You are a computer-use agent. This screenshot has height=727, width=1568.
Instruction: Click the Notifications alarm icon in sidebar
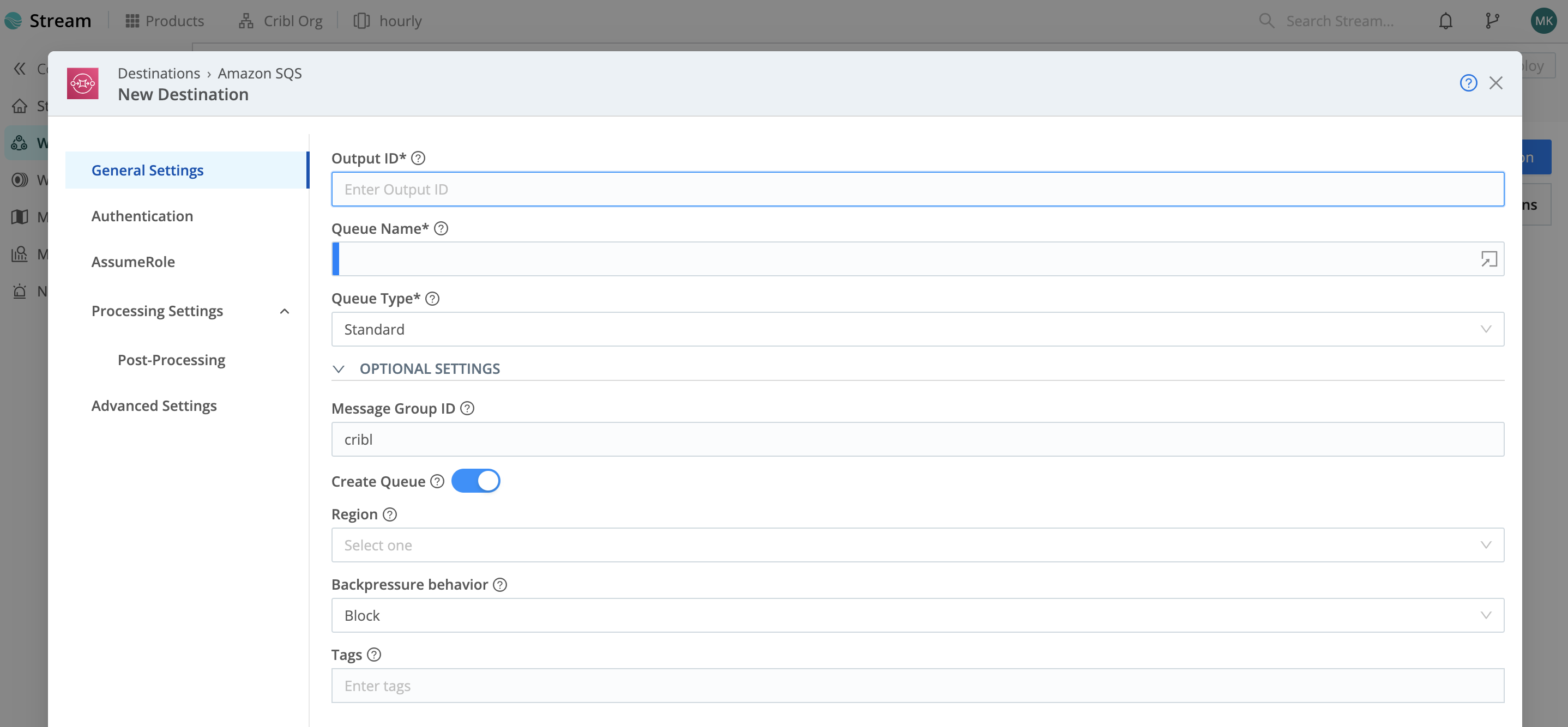pos(19,291)
